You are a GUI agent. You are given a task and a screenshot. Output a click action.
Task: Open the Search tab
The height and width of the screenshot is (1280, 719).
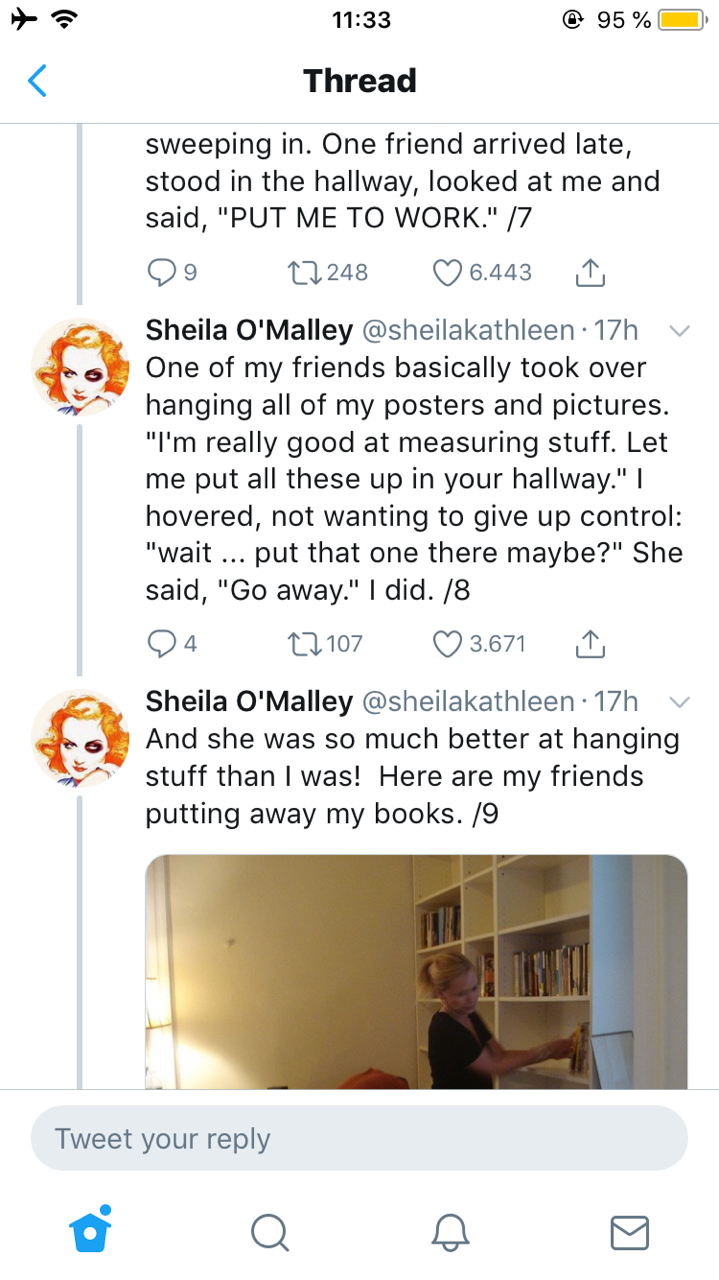click(x=269, y=1232)
